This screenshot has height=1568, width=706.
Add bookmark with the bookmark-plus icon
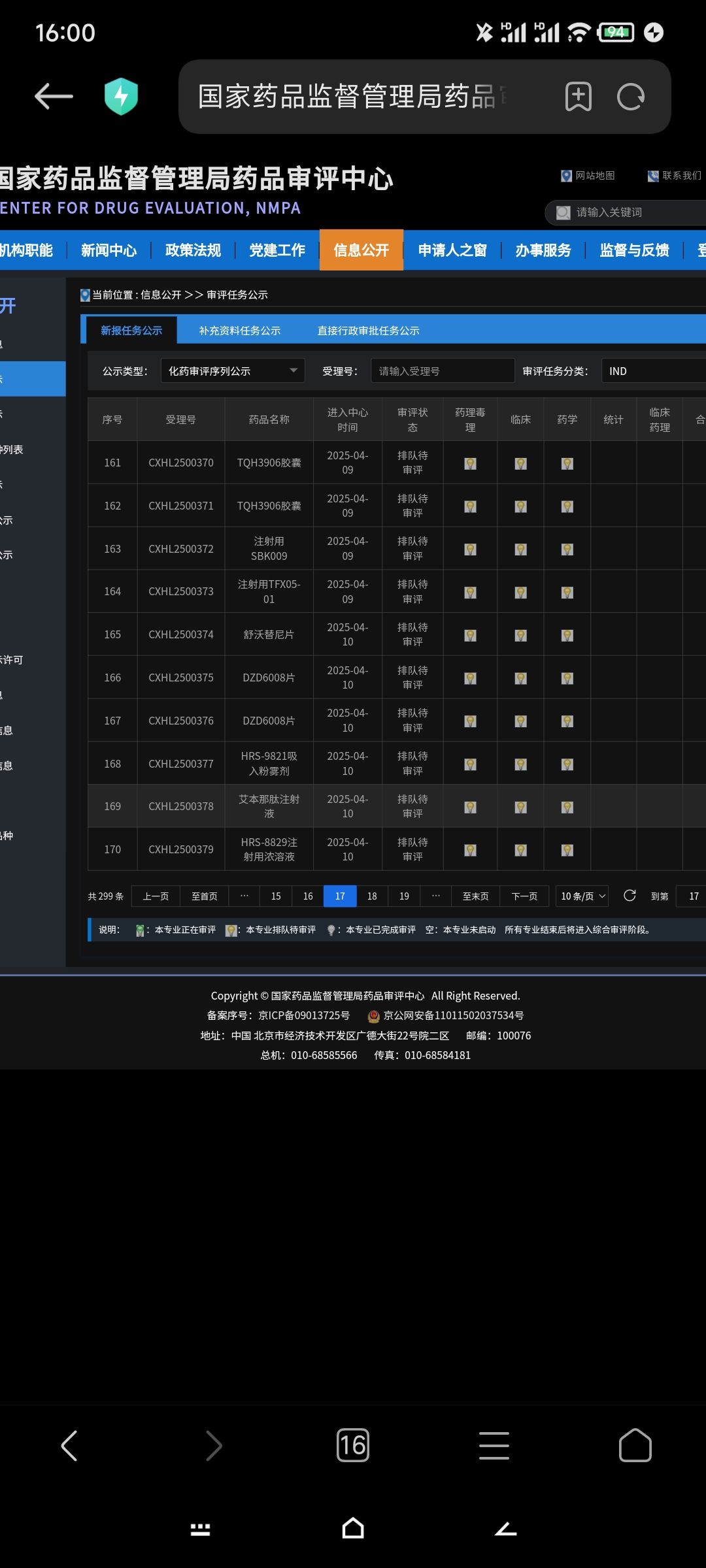(579, 97)
